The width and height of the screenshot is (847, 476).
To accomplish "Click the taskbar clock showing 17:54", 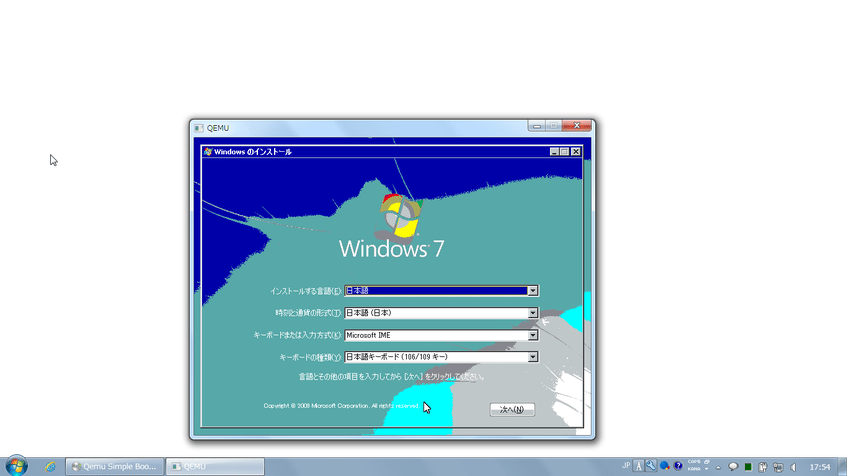I will coord(820,467).
